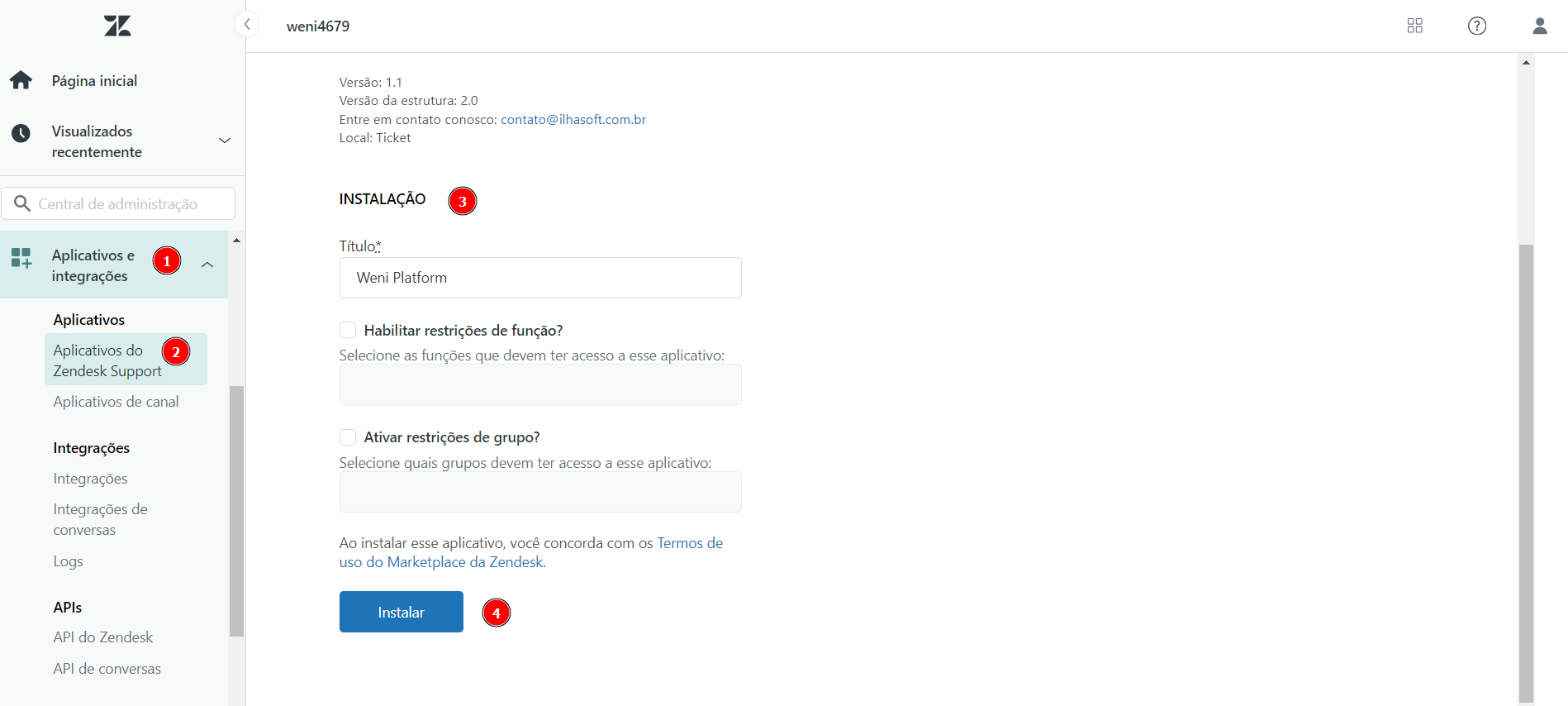Screen dimensions: 1568x706
Task: Open the Zendesk products grid icon
Action: click(1414, 26)
